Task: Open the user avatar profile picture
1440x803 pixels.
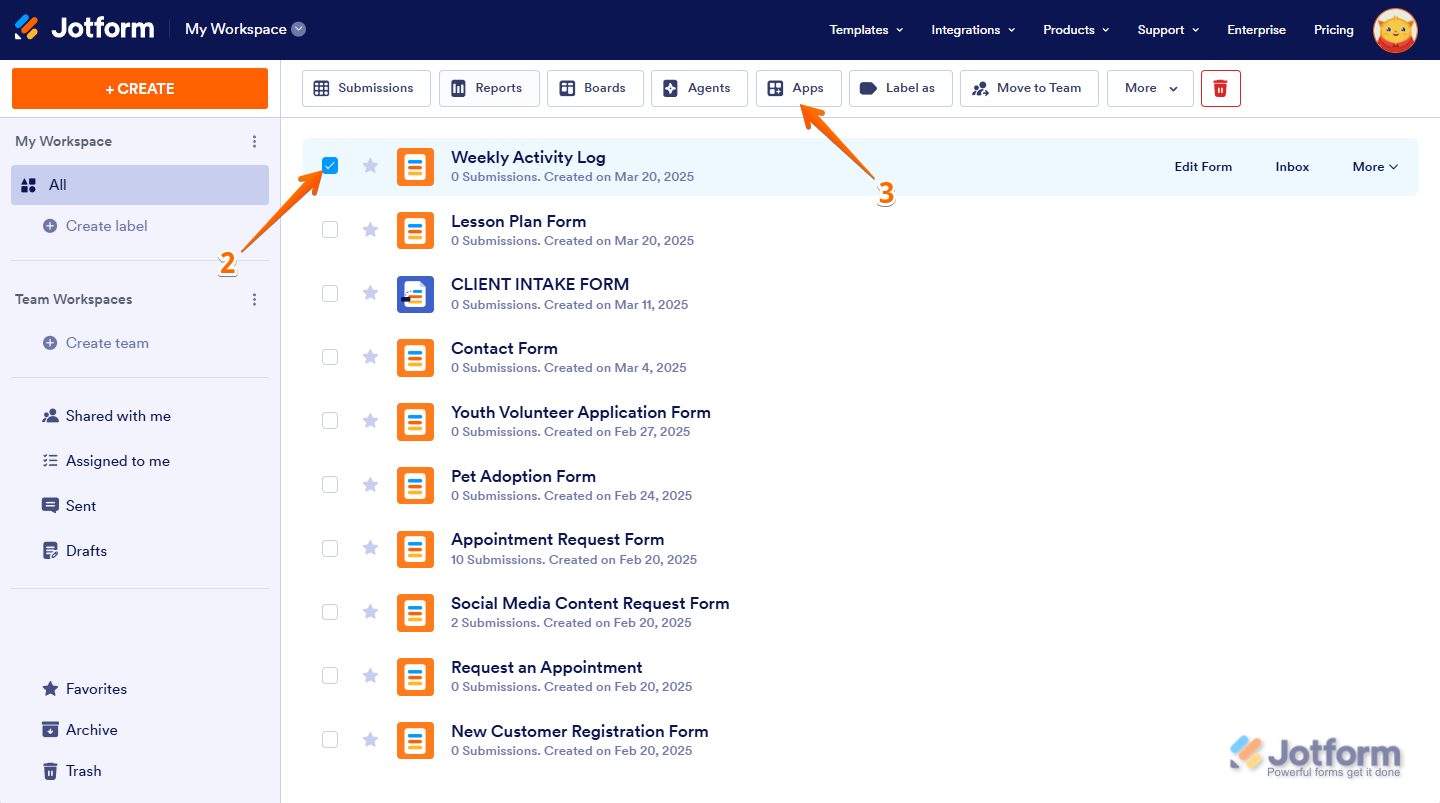Action: tap(1395, 30)
